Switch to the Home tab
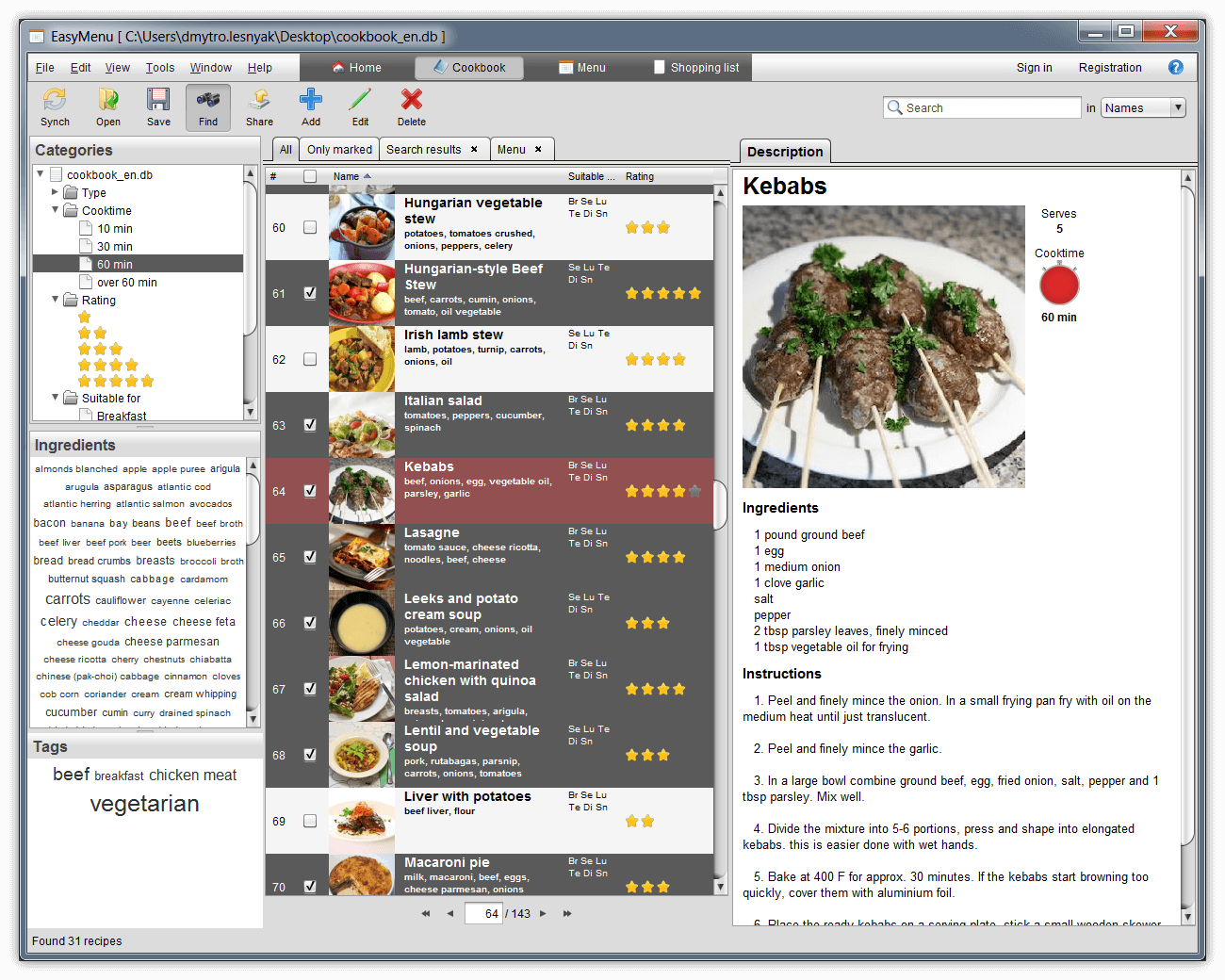This screenshot has height=980, width=1225. pos(356,67)
